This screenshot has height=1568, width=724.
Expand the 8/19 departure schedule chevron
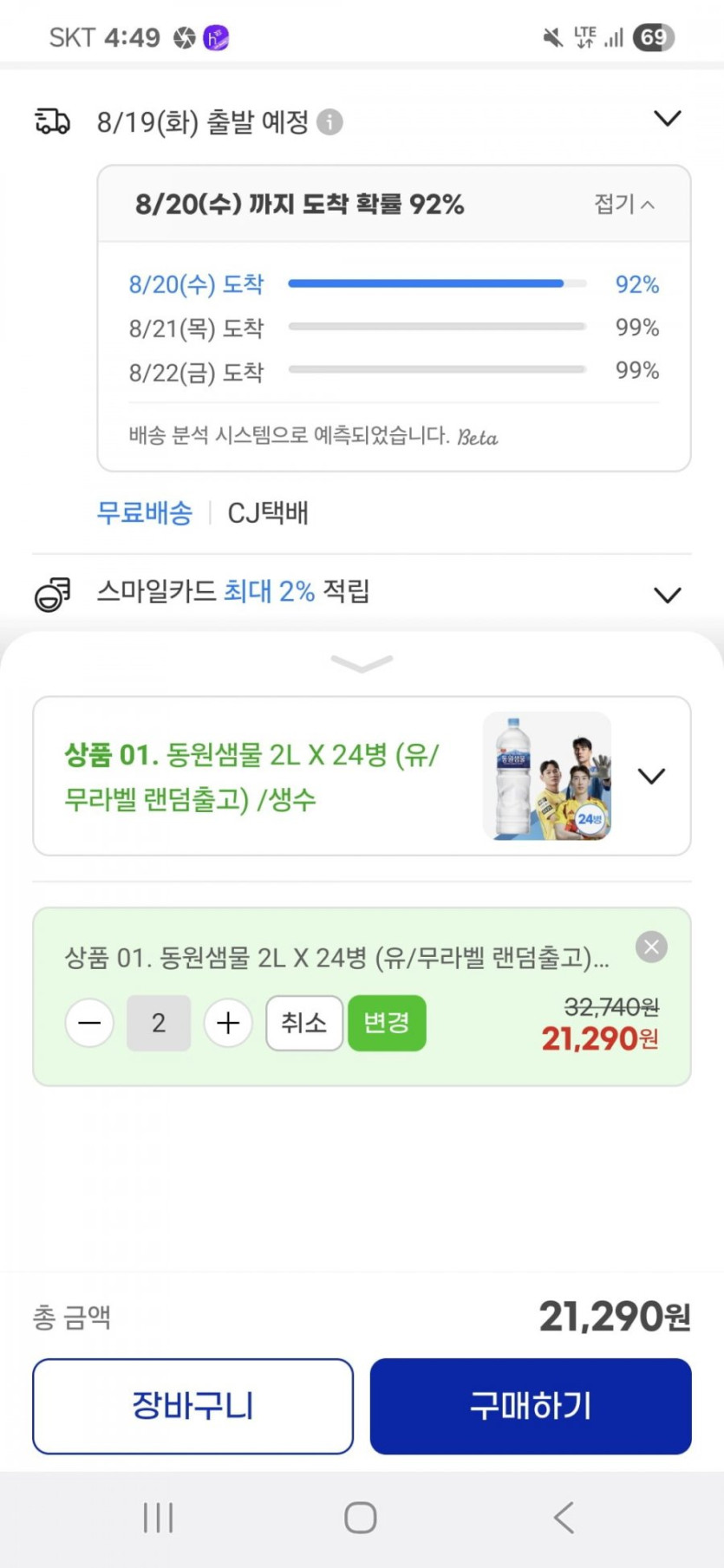click(x=667, y=119)
